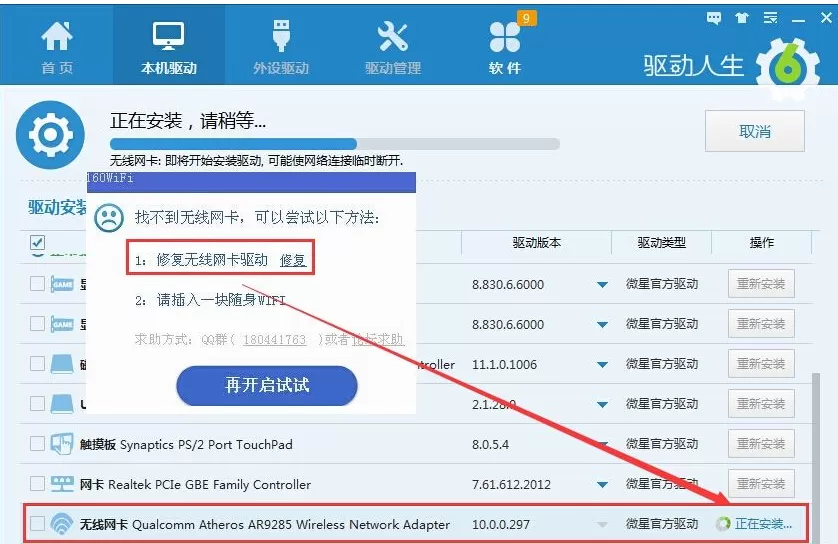Select the Qualcomm Atheros AR9285 row text
This screenshot has width=838, height=544.
click(x=265, y=524)
